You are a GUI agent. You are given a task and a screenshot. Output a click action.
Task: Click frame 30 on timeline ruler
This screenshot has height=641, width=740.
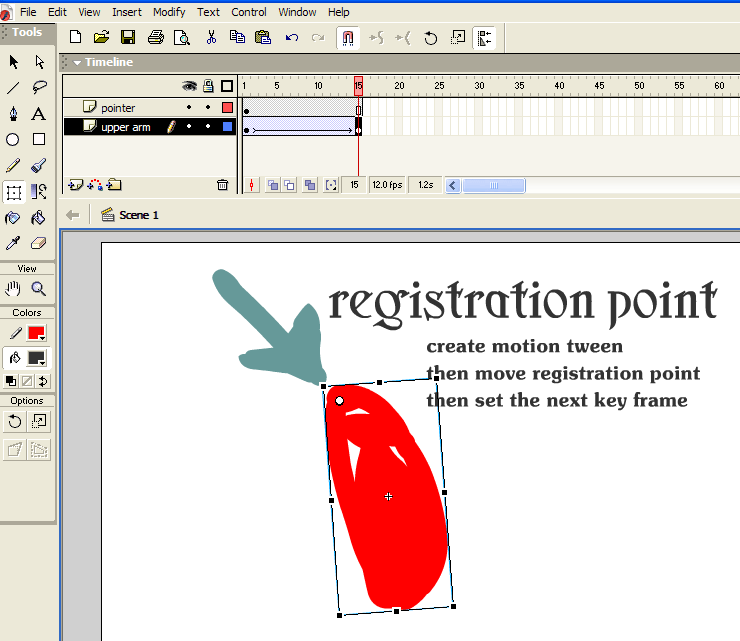(x=478, y=86)
